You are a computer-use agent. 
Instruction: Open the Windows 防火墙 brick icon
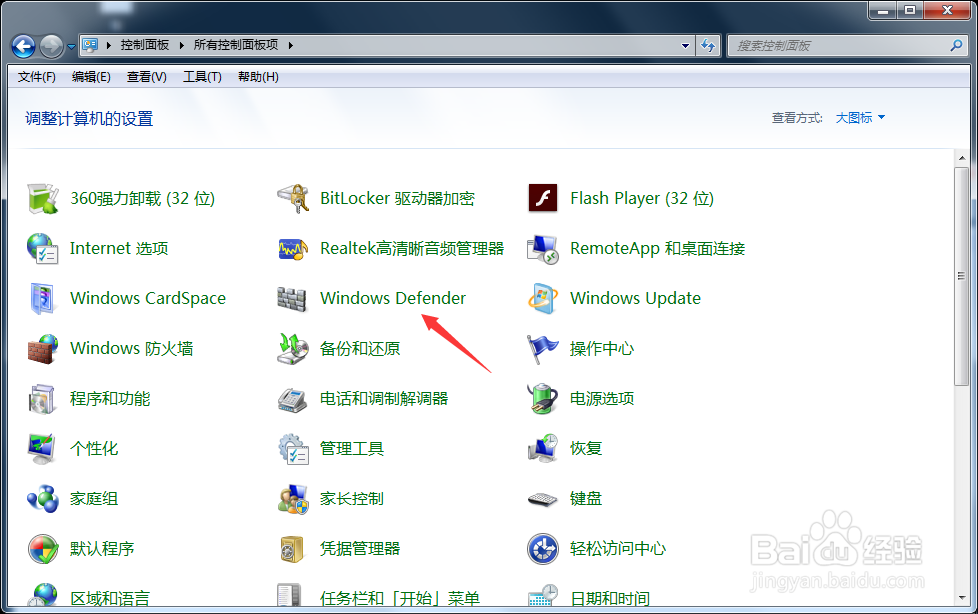pos(43,349)
